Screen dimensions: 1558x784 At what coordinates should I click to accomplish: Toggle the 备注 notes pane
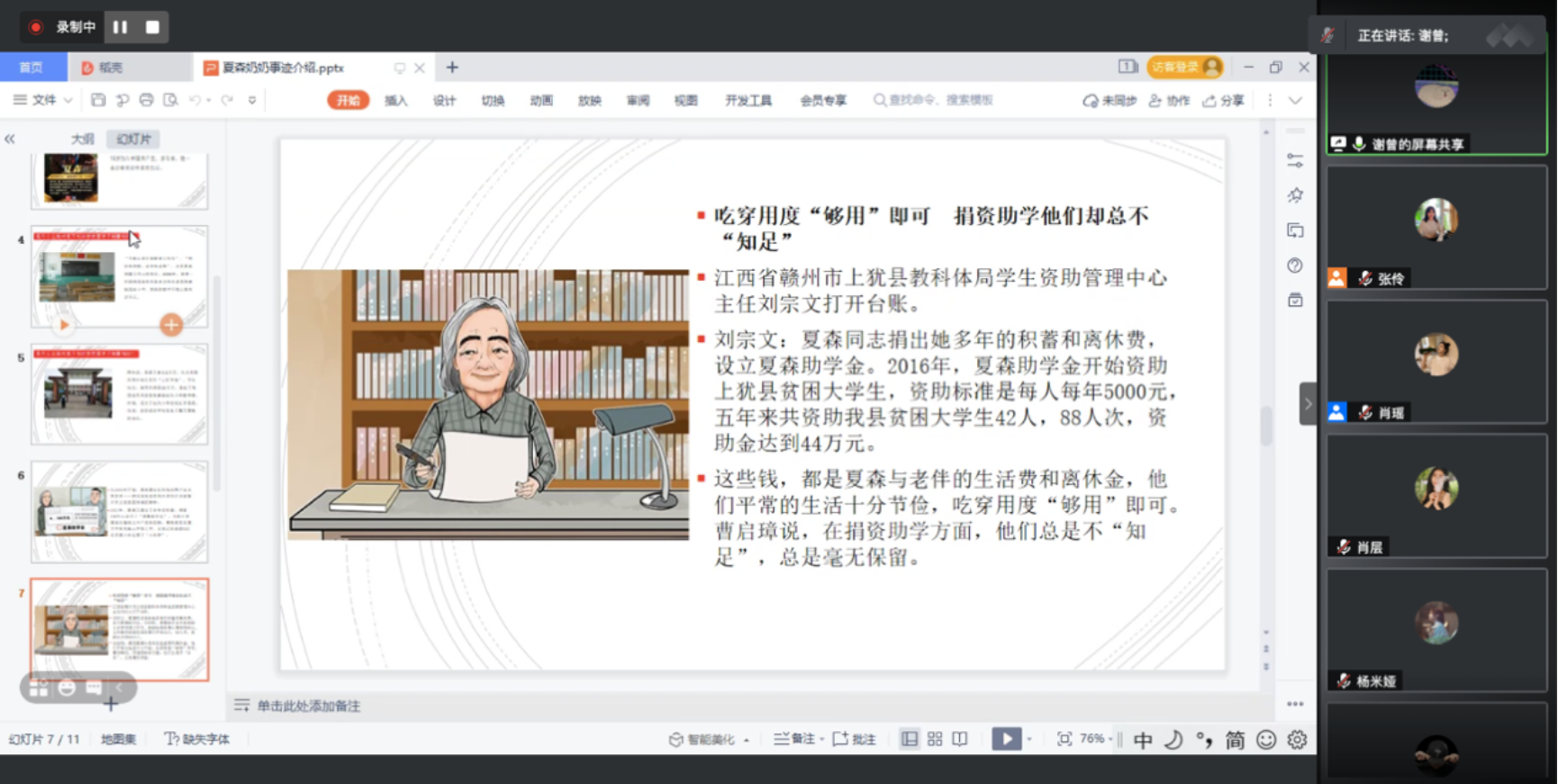click(x=798, y=739)
